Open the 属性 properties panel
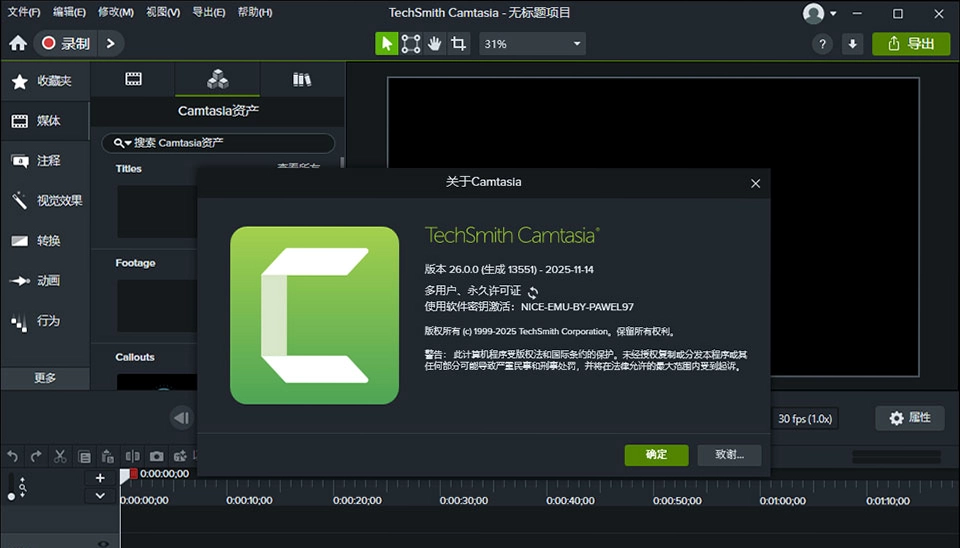This screenshot has width=960, height=548. [x=910, y=418]
